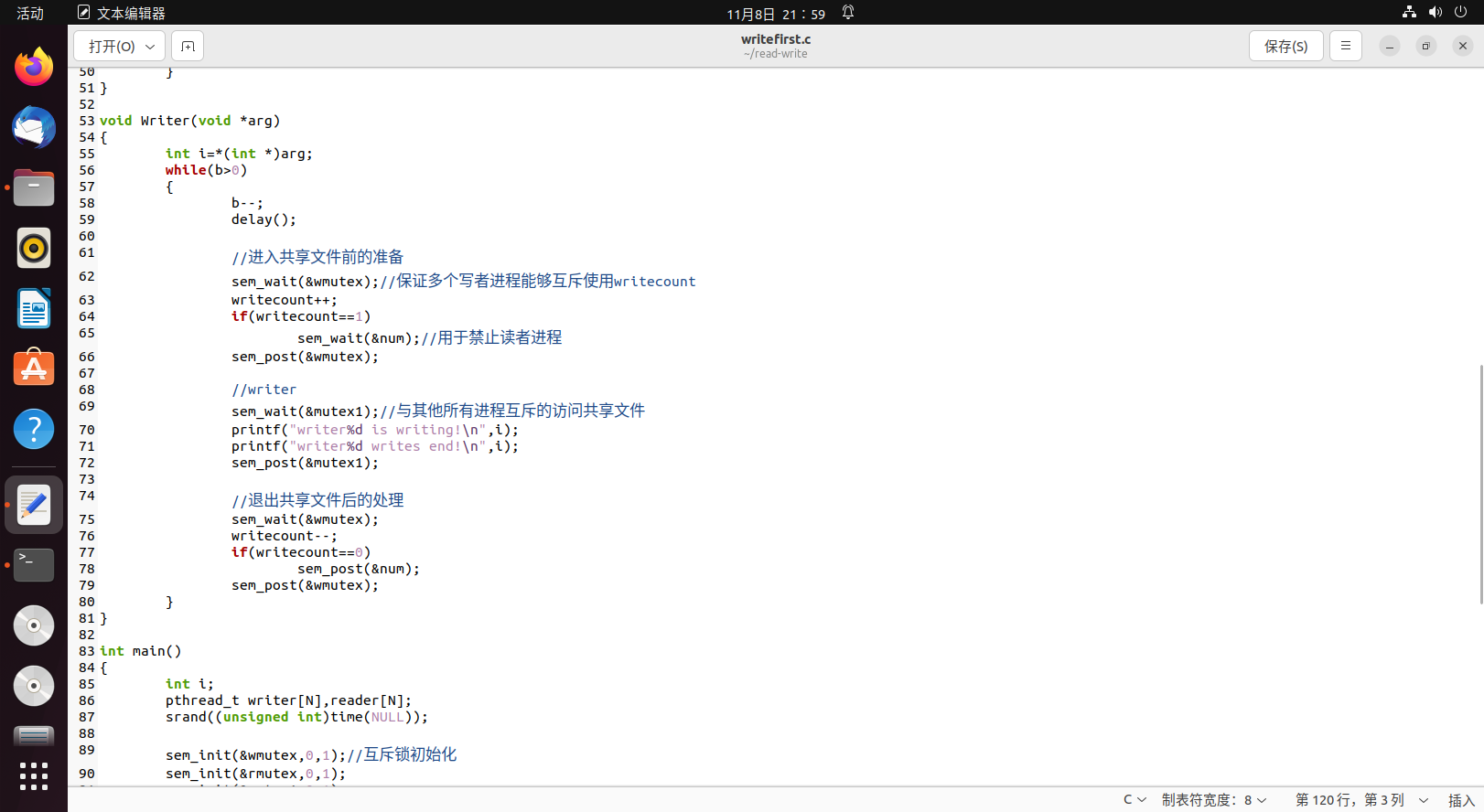Image resolution: width=1484 pixels, height=812 pixels.
Task: Click the 'writecount--;' line
Action: (x=284, y=536)
